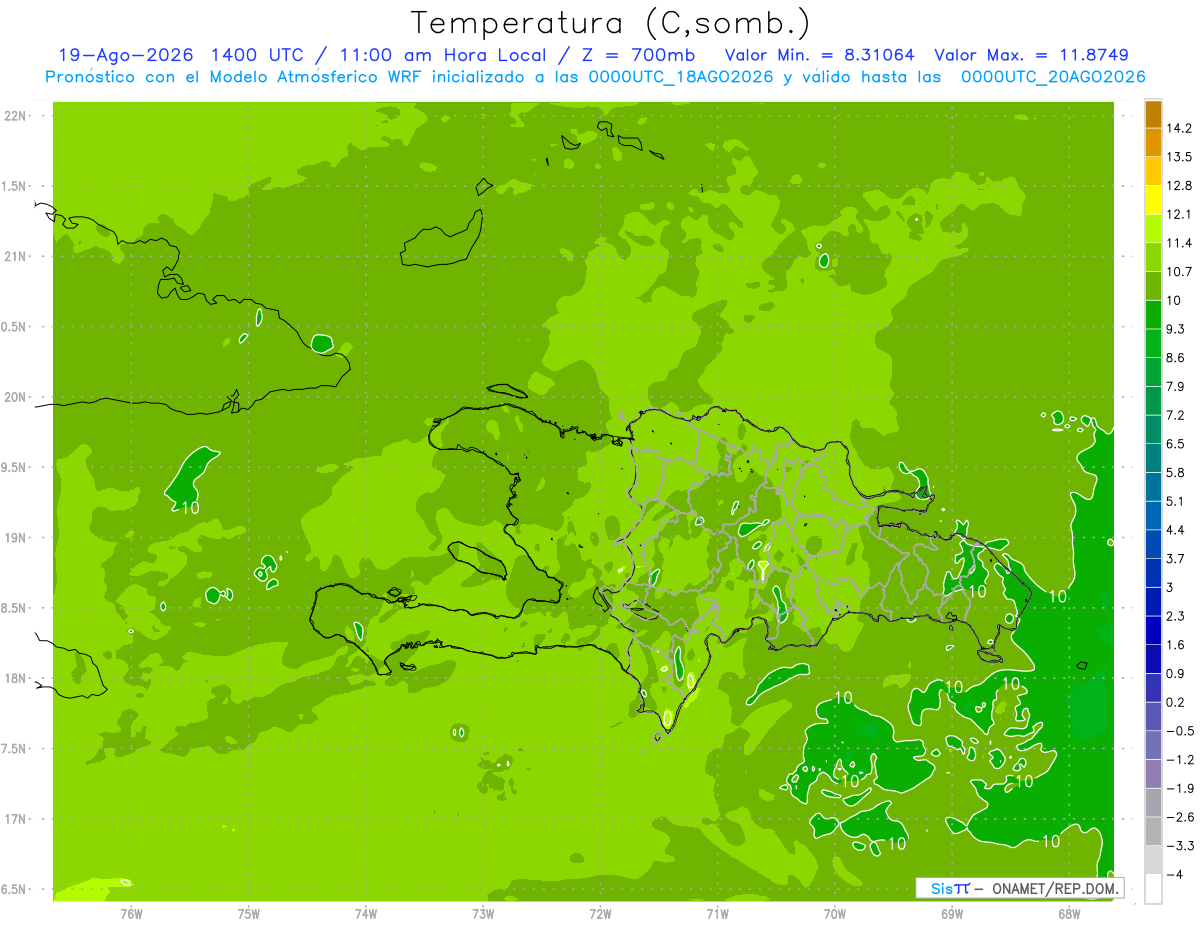
Task: Click the 13.5 legend value
Action: [1179, 157]
